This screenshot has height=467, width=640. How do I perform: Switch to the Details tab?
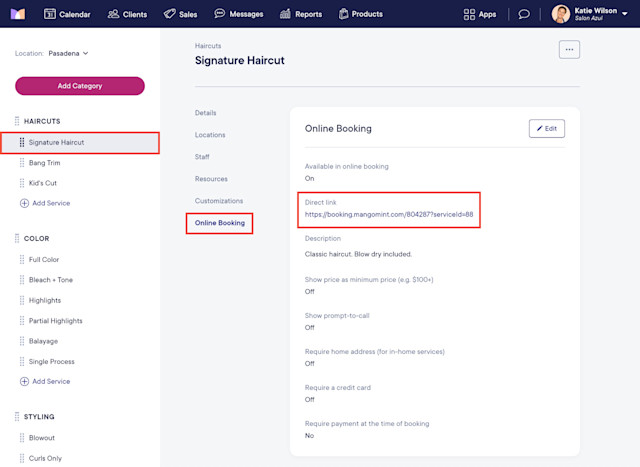[x=205, y=113]
